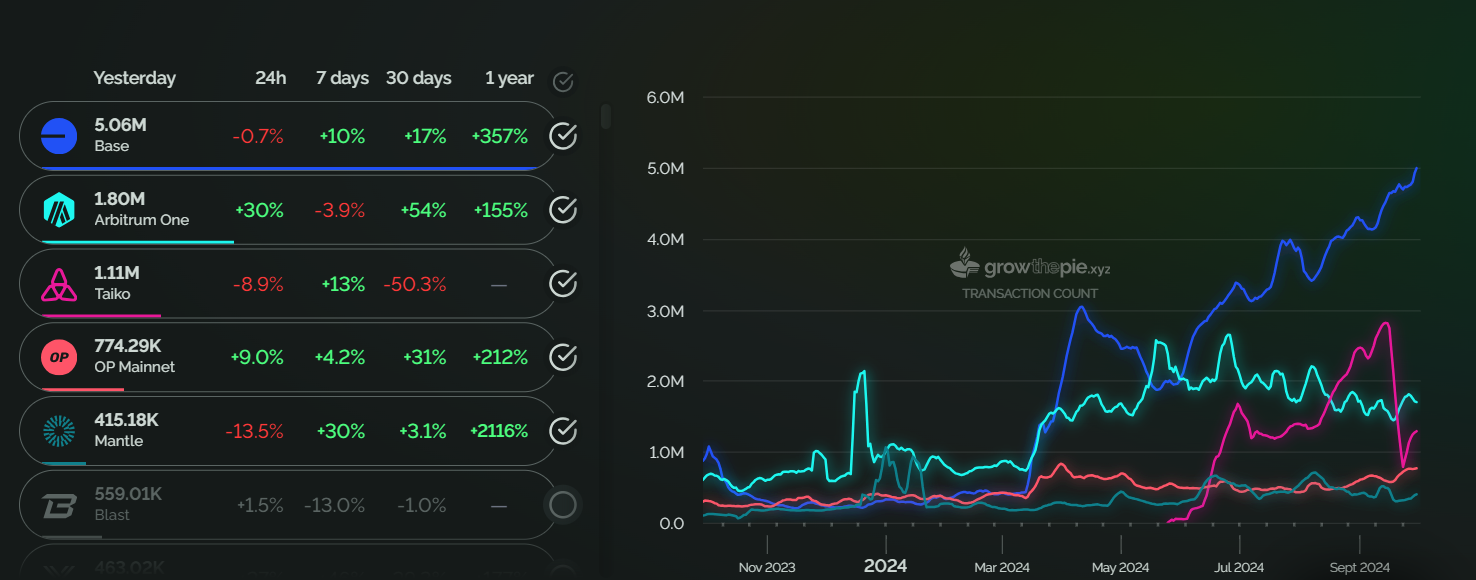The width and height of the screenshot is (1476, 580).
Task: Click the Taiko logo icon
Action: (59, 284)
